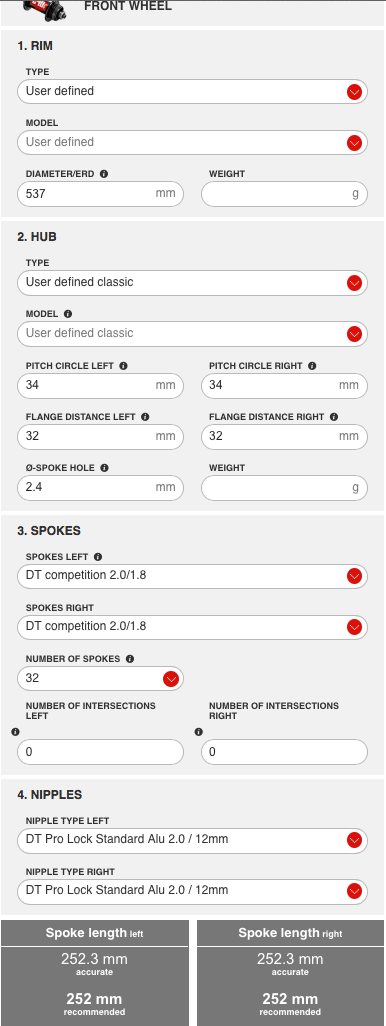Show info for Number of Spokes

click(130, 659)
